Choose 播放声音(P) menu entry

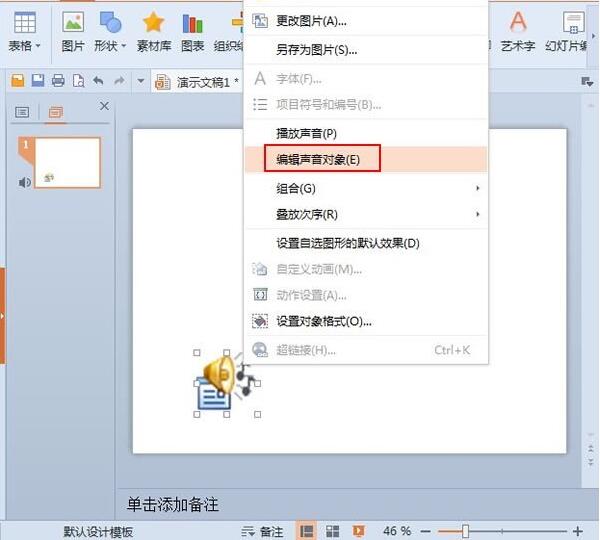365,134
